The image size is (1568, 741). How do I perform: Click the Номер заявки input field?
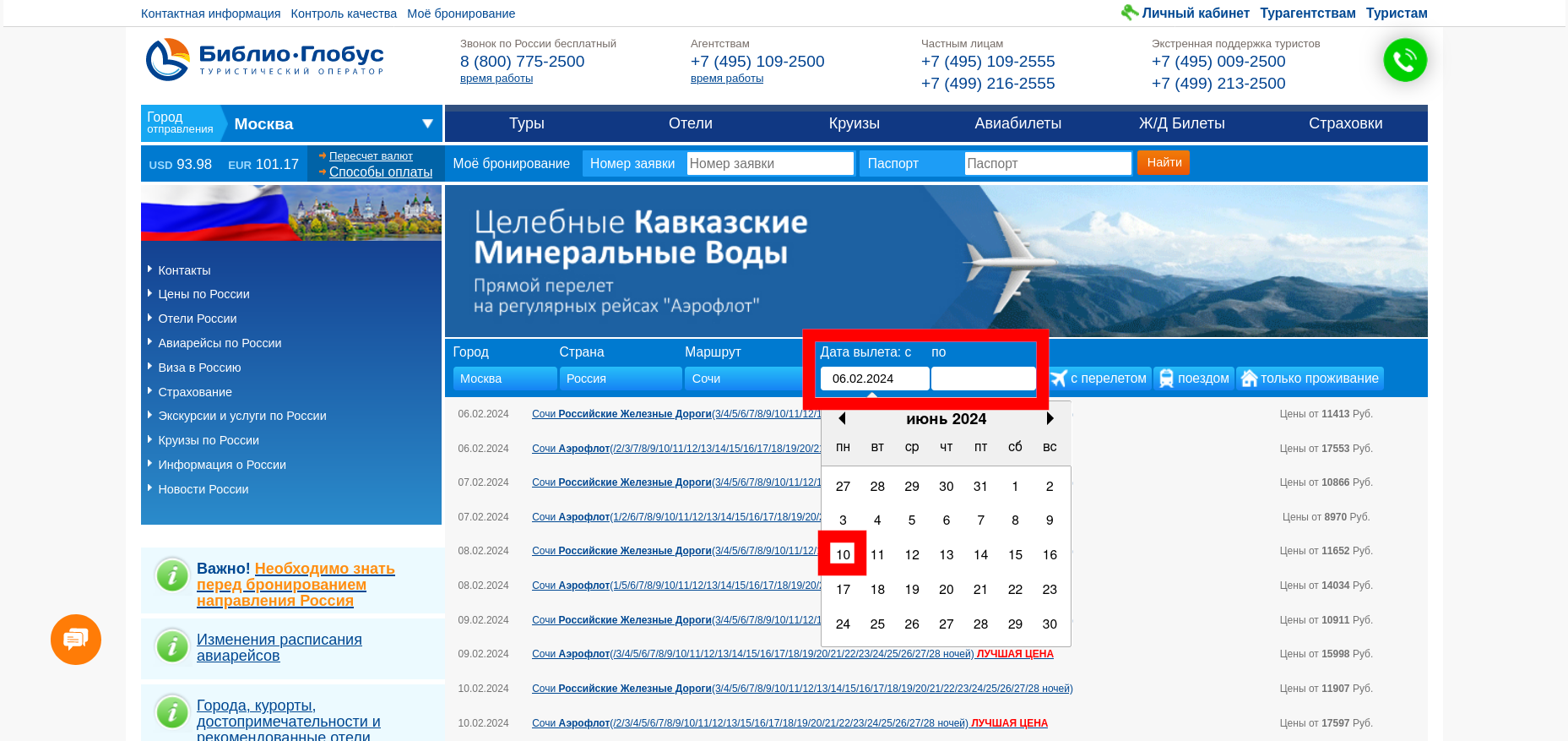click(770, 164)
